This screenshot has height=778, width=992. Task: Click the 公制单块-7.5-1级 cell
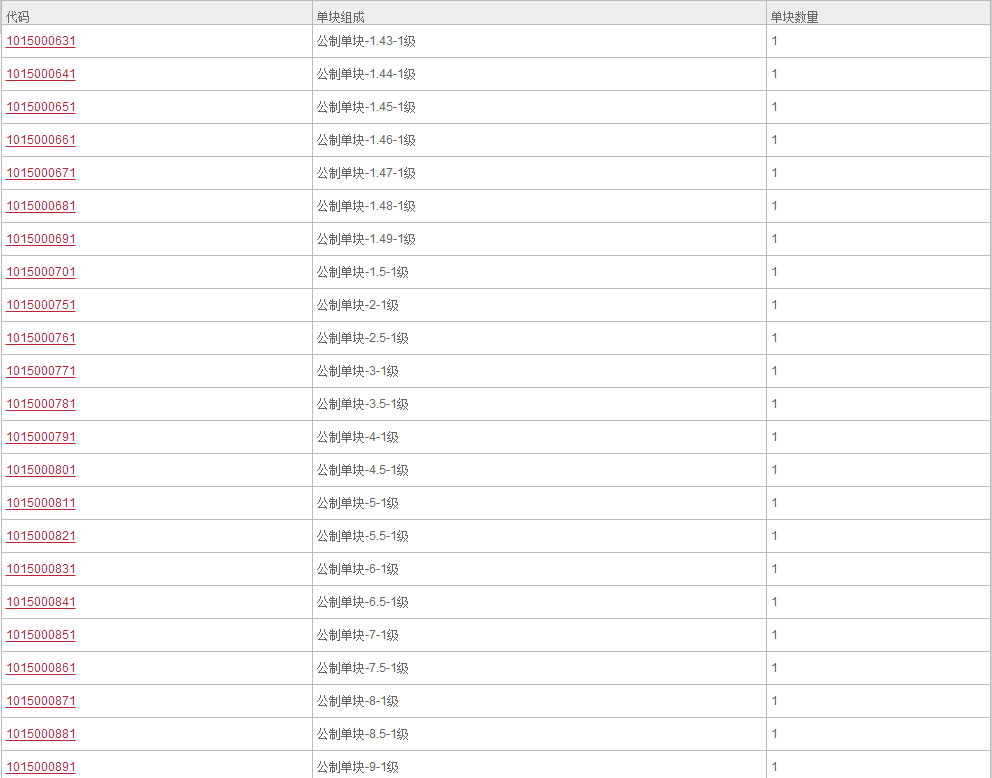[362, 668]
